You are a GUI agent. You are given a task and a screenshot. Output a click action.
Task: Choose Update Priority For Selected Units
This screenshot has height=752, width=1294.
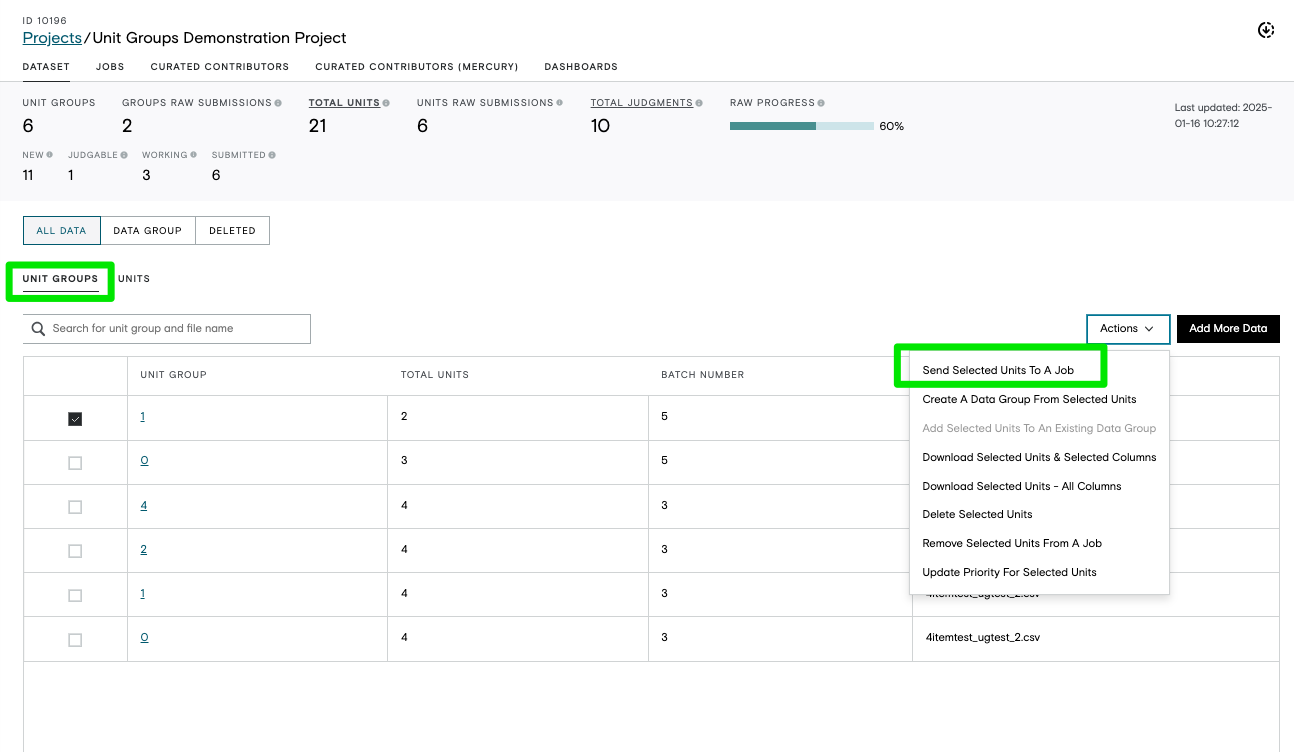[x=1009, y=572]
